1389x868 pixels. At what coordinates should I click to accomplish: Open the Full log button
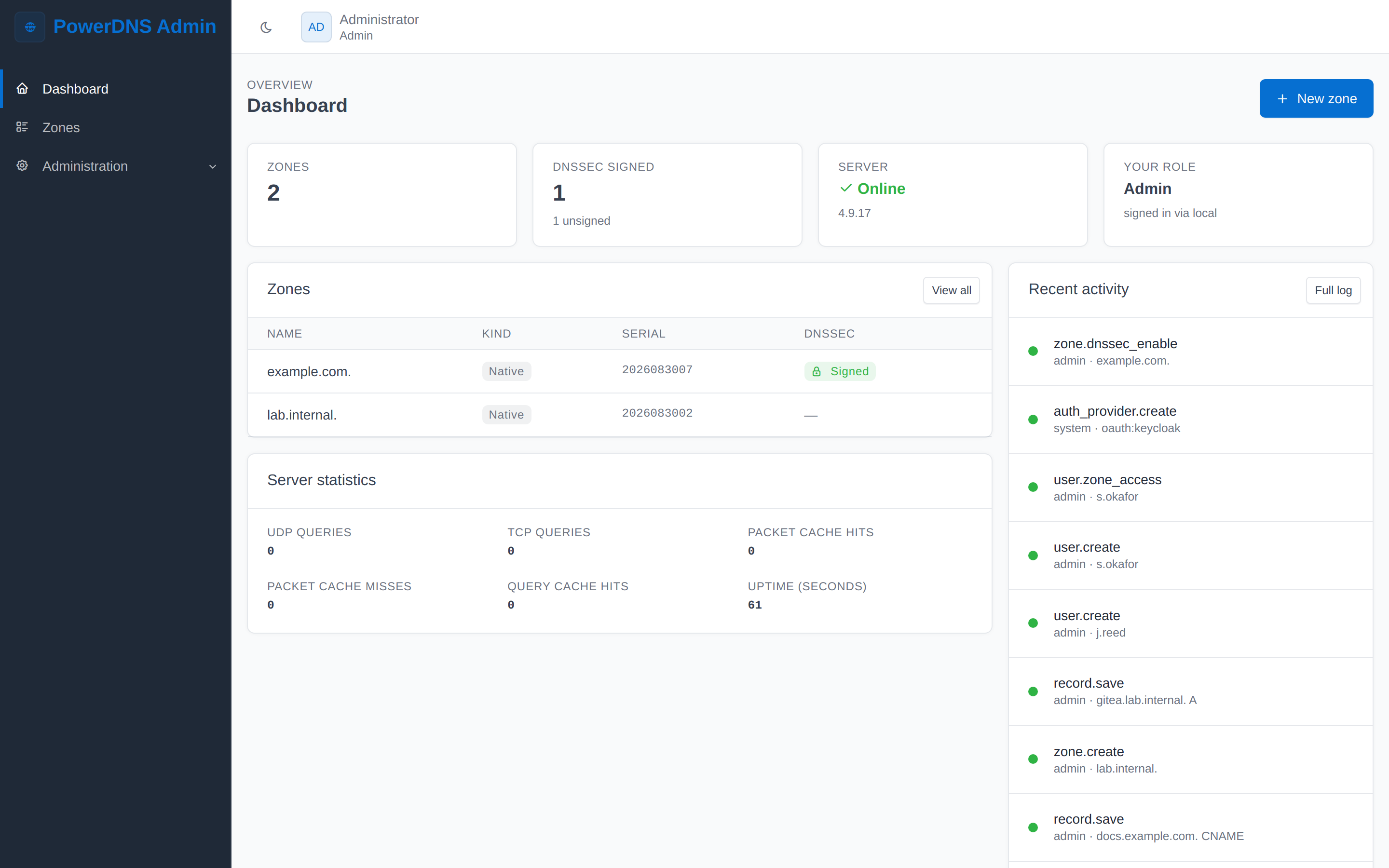[1333, 290]
